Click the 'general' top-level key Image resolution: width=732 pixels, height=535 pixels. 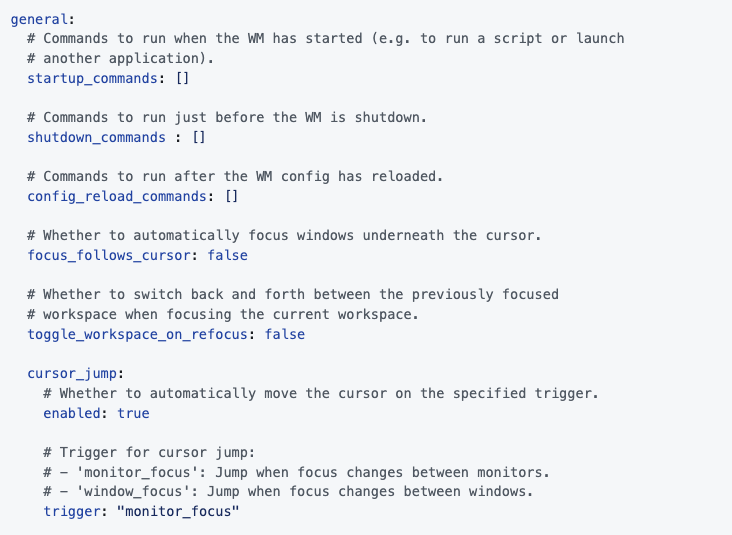39,19
